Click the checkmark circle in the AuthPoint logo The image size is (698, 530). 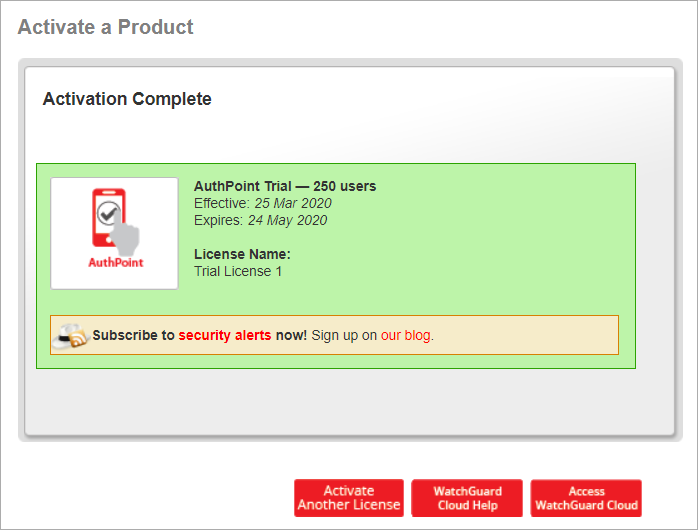pyautogui.click(x=108, y=213)
